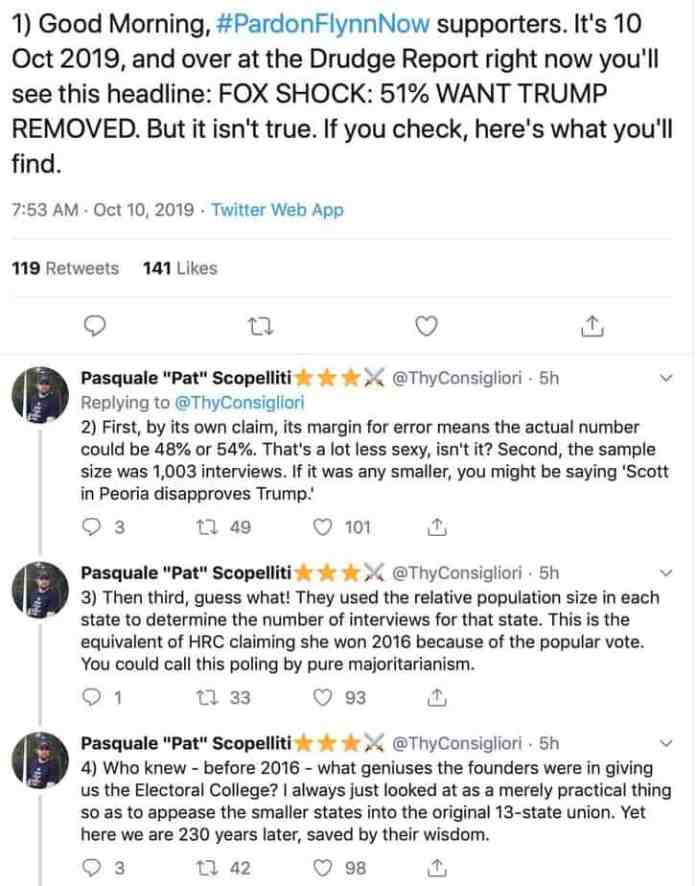Click reply icon on main tweet

point(94,326)
